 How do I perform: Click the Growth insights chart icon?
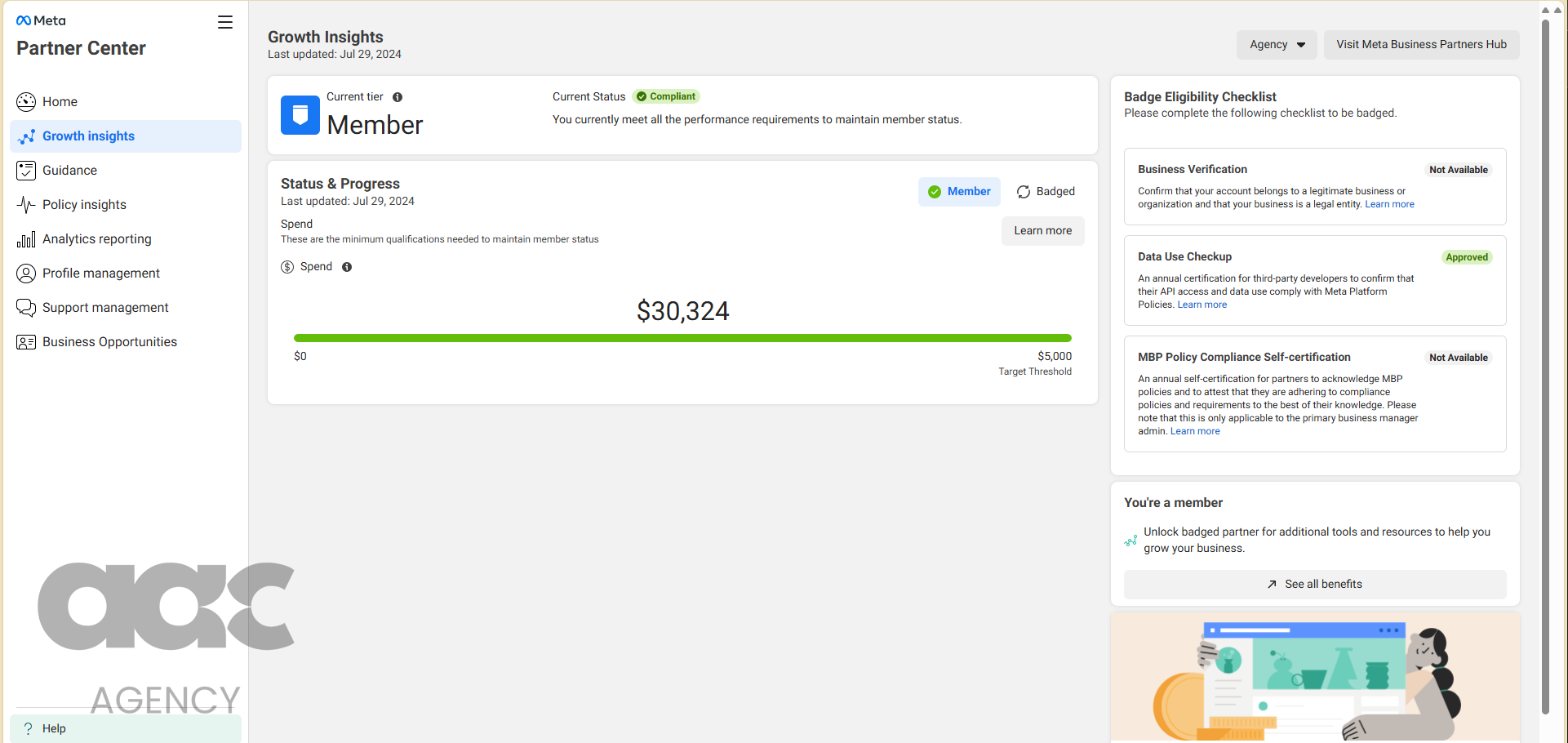point(26,136)
